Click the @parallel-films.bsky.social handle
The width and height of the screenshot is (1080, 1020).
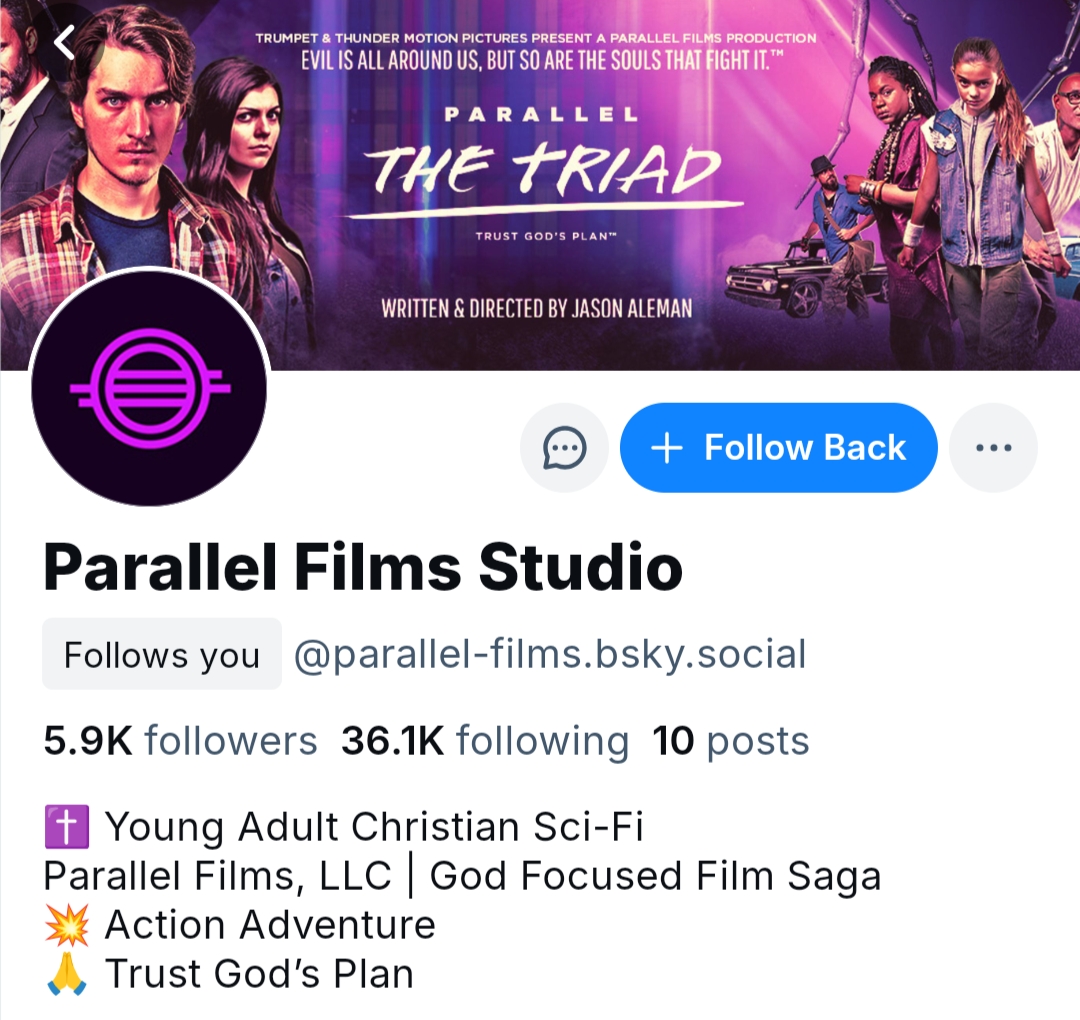pyautogui.click(x=550, y=655)
